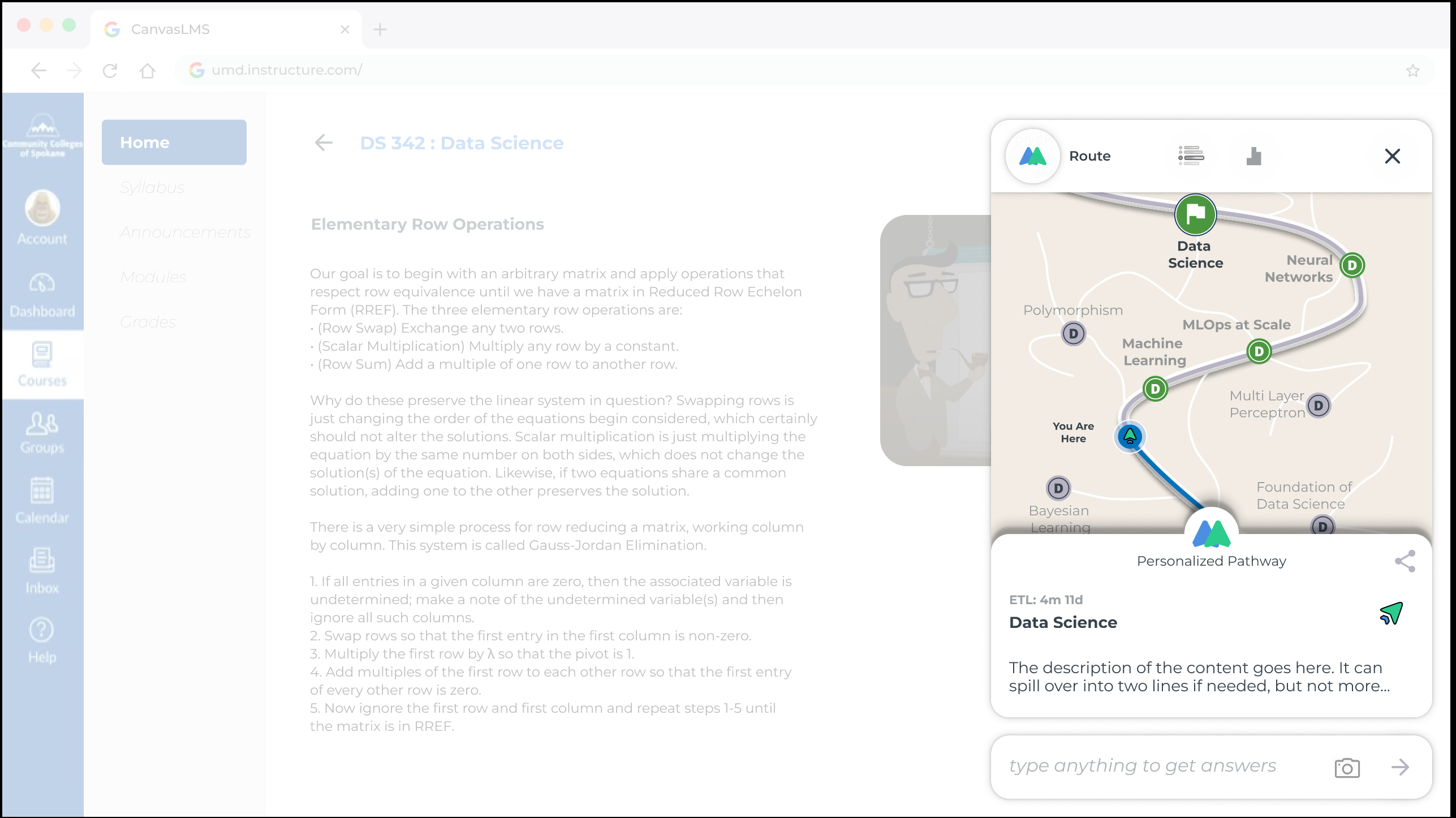Click the send/submit arrow in chat input

[x=1400, y=767]
